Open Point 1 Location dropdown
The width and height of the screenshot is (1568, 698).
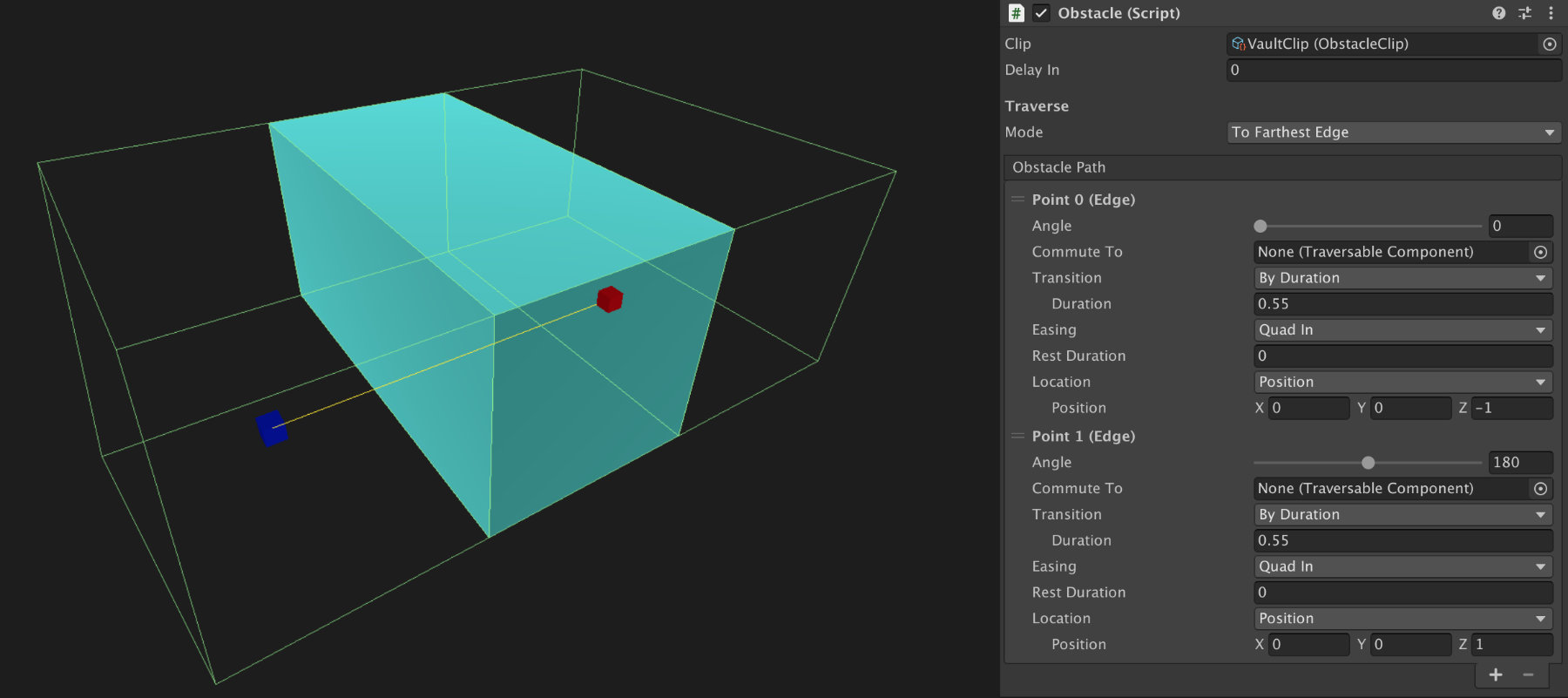pos(1402,619)
